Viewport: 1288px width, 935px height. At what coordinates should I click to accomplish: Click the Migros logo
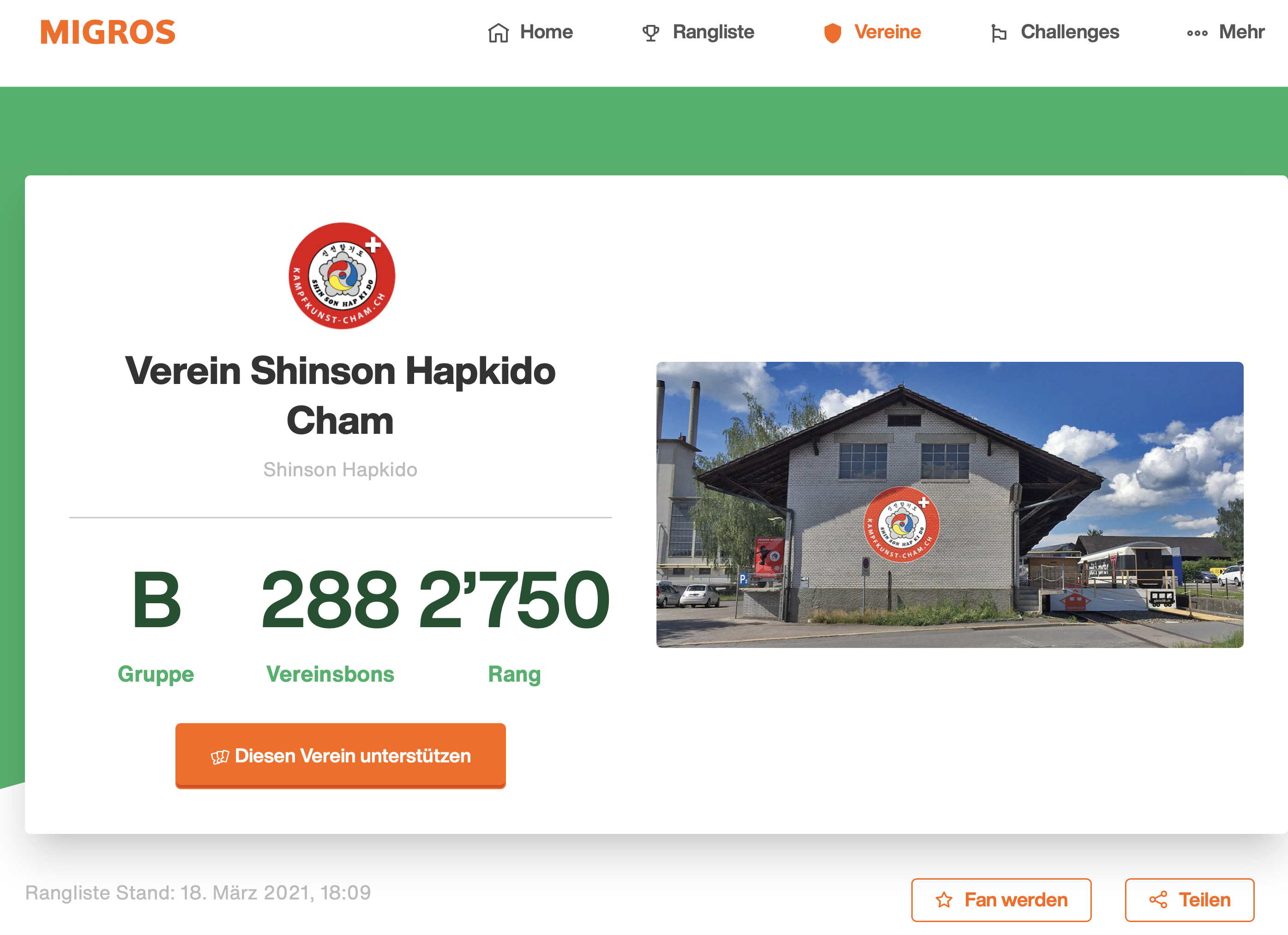pyautogui.click(x=108, y=32)
